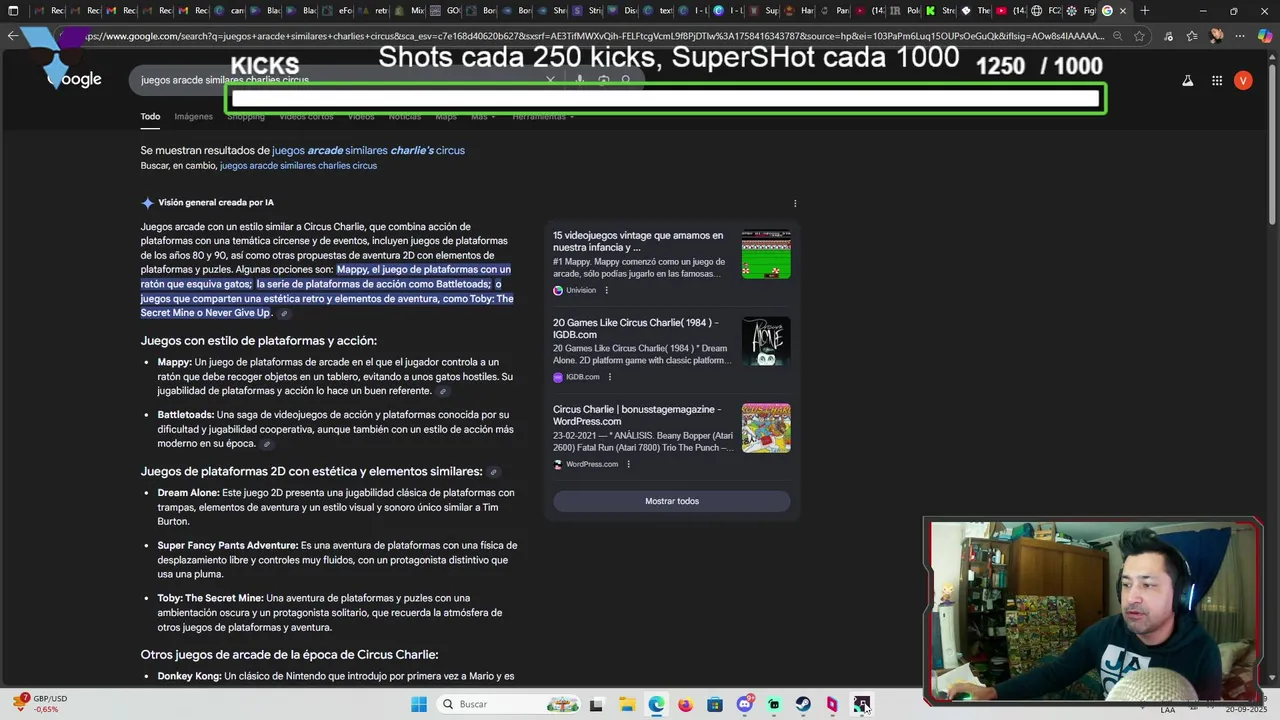Switch to the 'Videos' search tab

click(361, 117)
